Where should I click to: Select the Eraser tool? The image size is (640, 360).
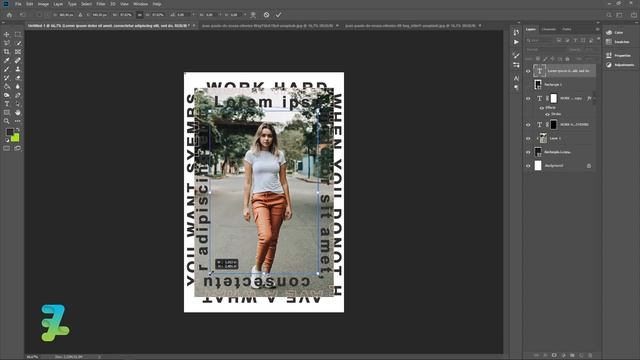tap(18, 78)
